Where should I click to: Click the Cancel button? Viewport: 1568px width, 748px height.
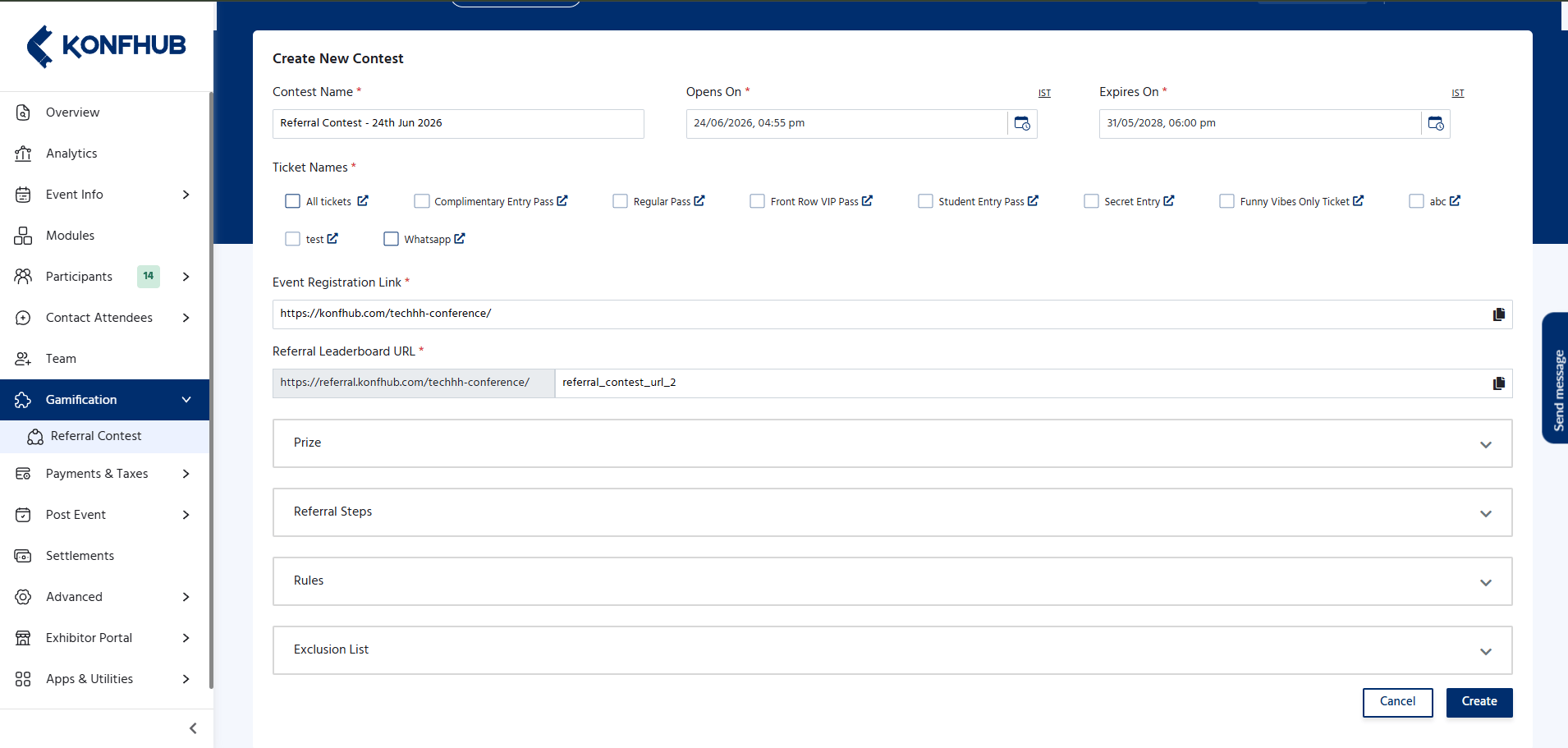(1397, 702)
